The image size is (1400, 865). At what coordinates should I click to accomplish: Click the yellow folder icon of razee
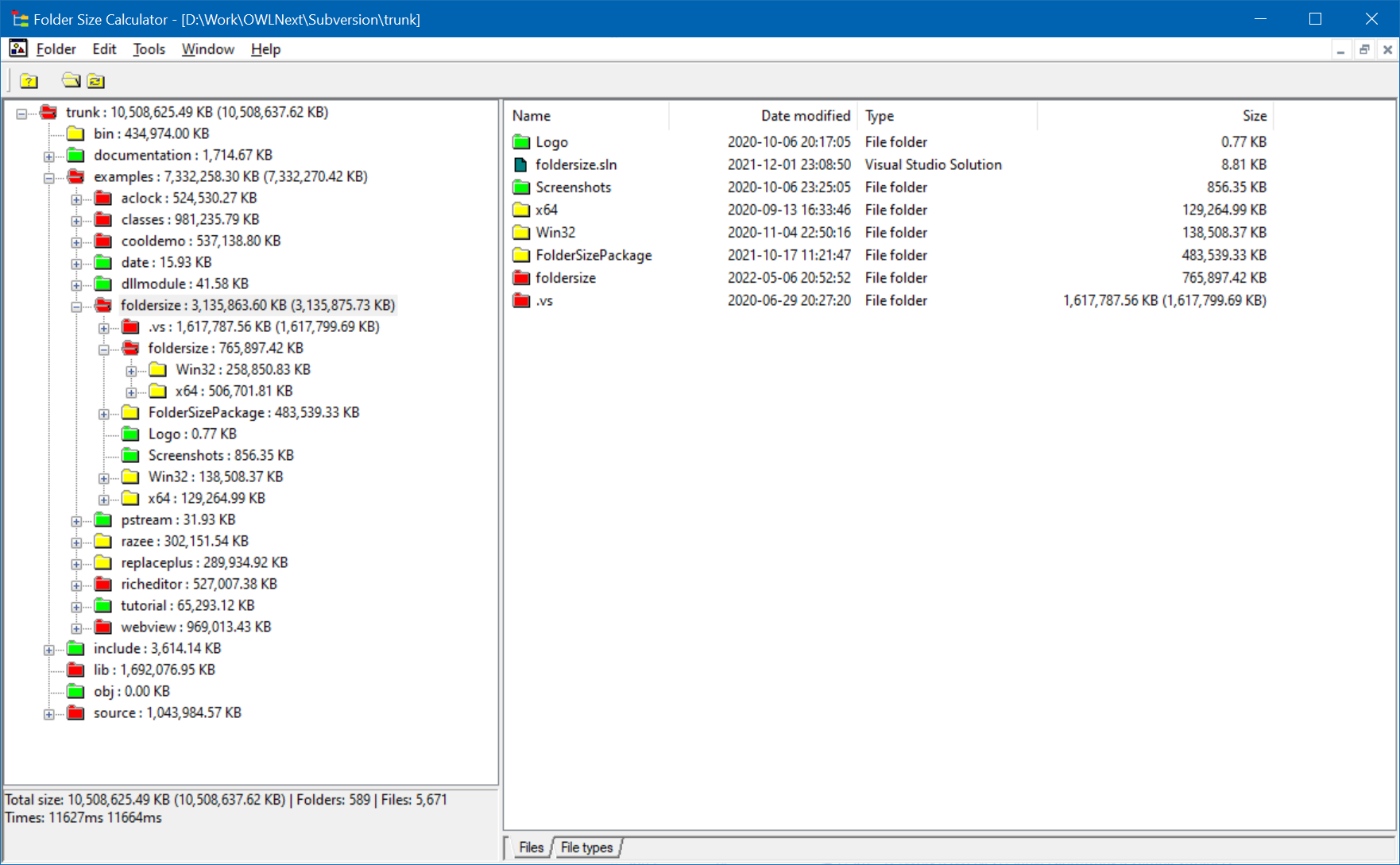point(103,541)
